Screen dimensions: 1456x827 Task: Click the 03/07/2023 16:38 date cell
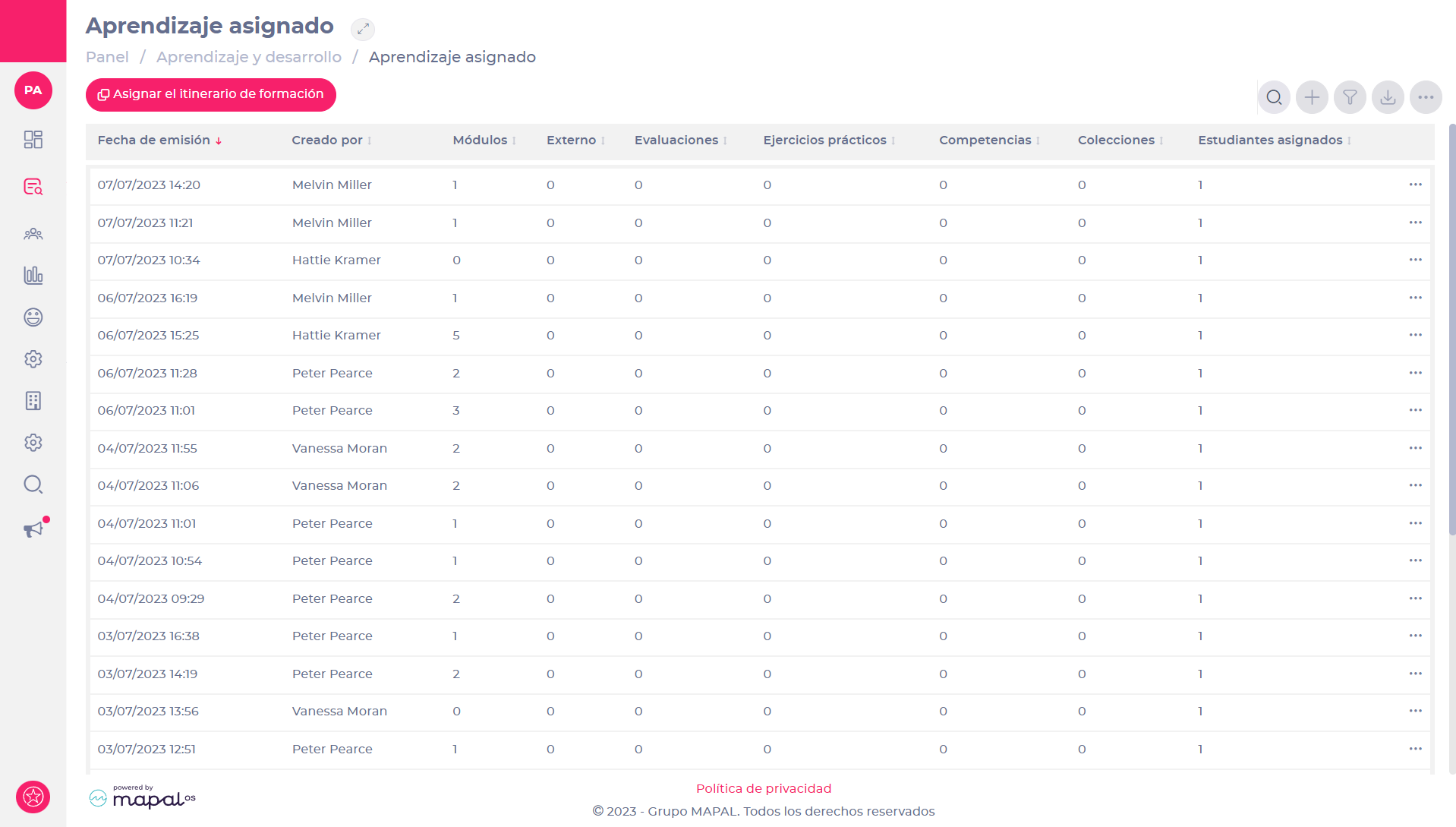click(x=148, y=636)
